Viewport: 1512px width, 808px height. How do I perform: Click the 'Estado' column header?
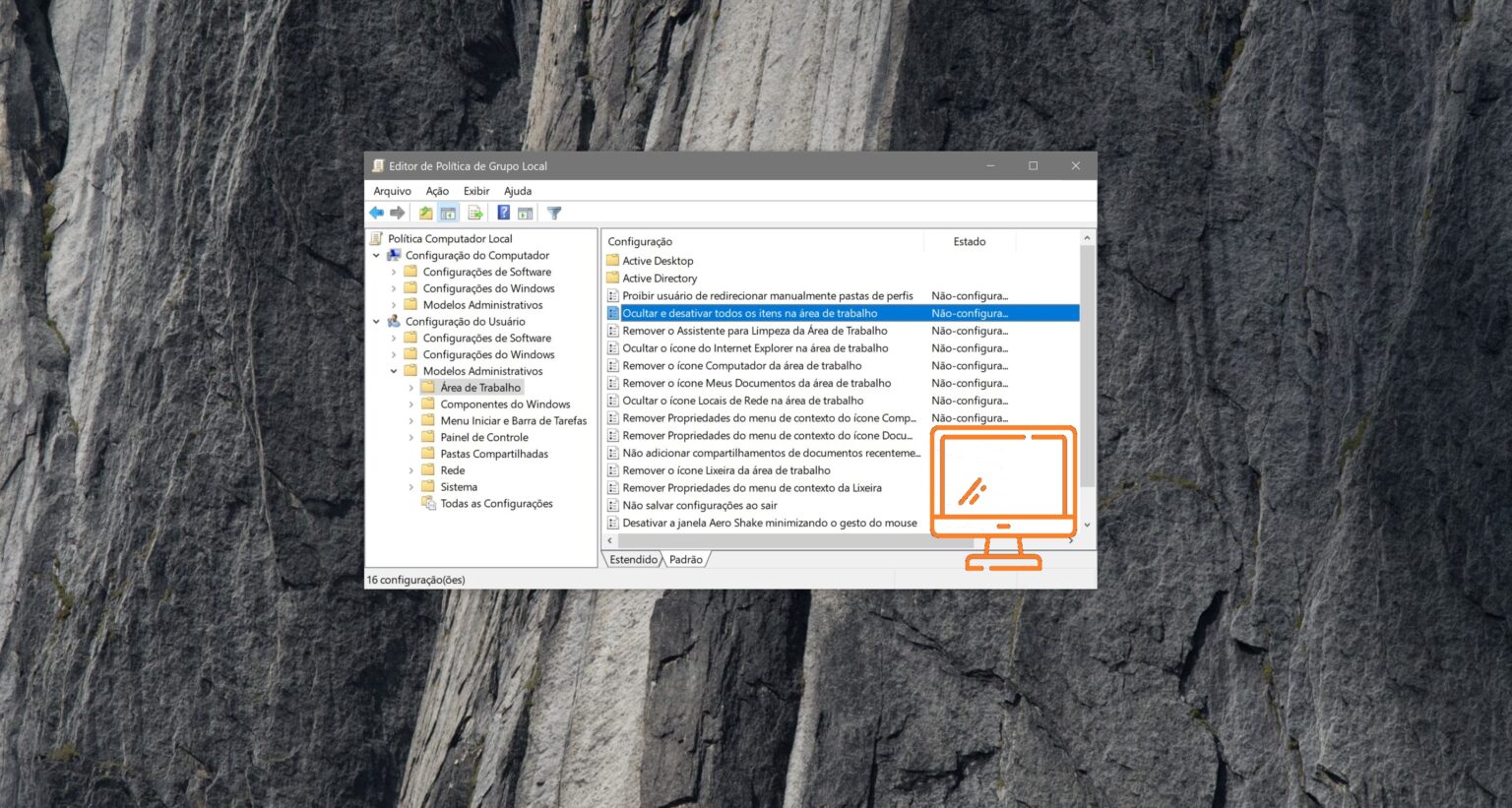click(969, 241)
